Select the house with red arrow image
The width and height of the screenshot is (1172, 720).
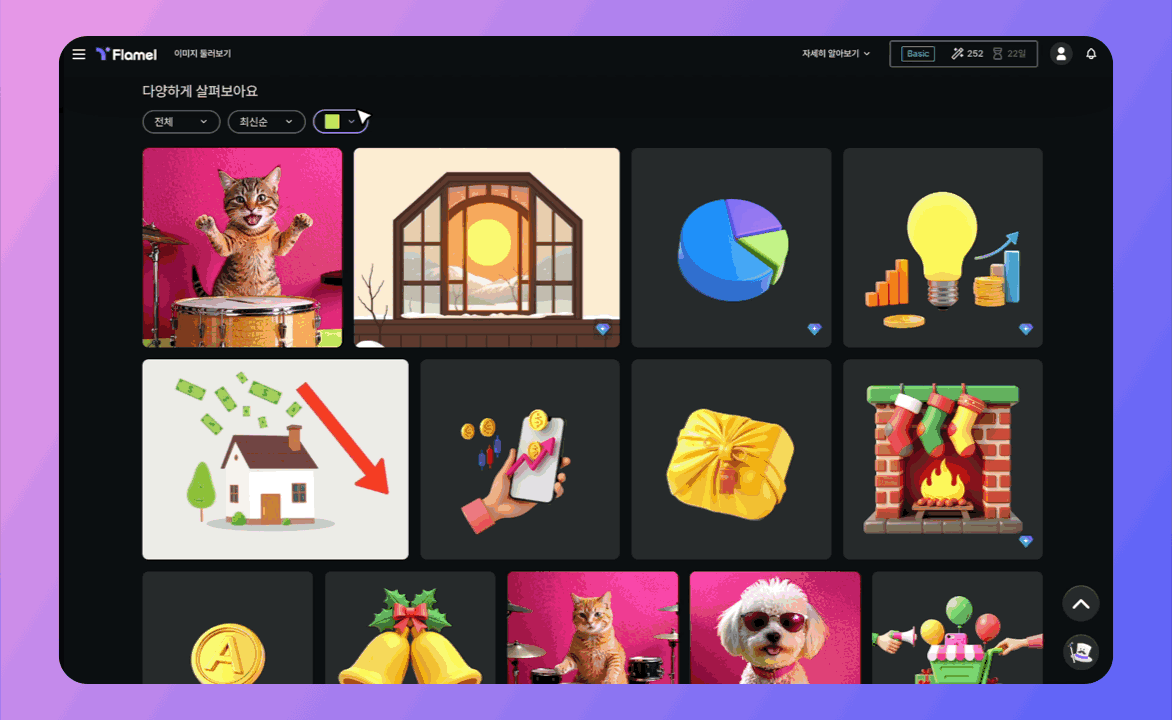point(275,459)
